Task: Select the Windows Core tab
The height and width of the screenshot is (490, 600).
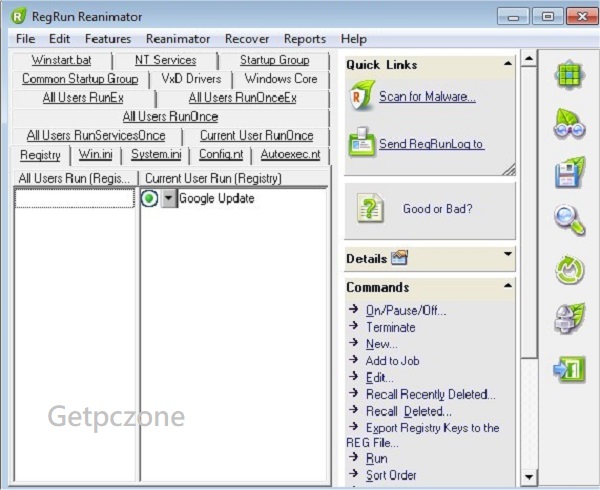Action: pyautogui.click(x=281, y=79)
